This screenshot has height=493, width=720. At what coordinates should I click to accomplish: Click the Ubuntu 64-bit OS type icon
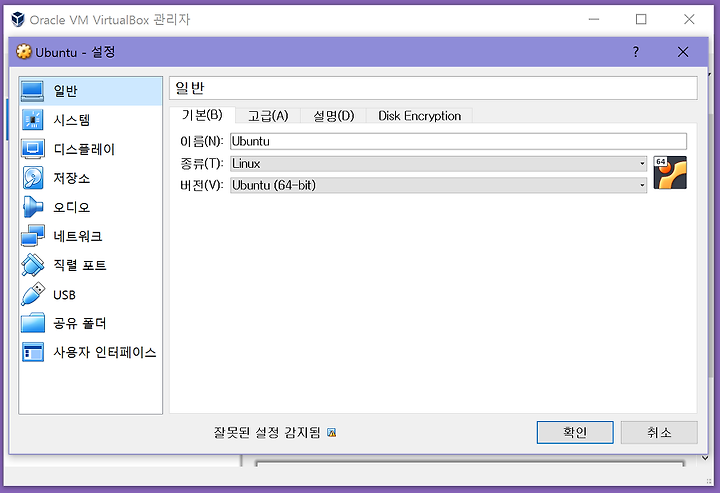click(x=670, y=173)
